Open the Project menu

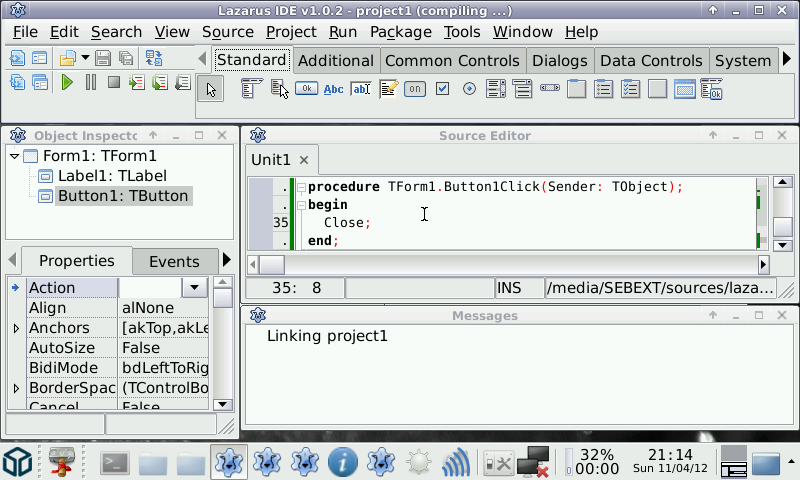pyautogui.click(x=291, y=32)
